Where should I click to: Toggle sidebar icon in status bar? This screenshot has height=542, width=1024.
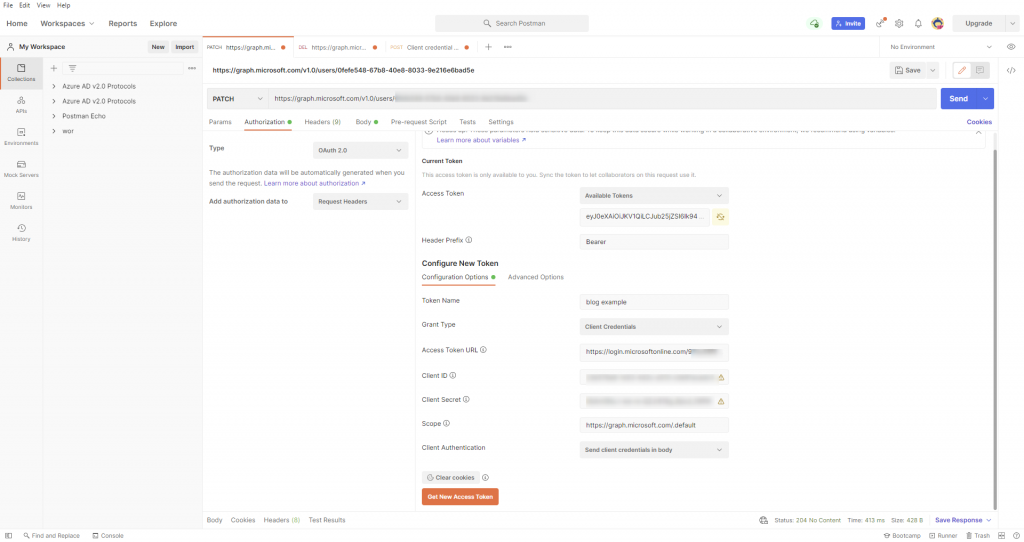point(8,535)
